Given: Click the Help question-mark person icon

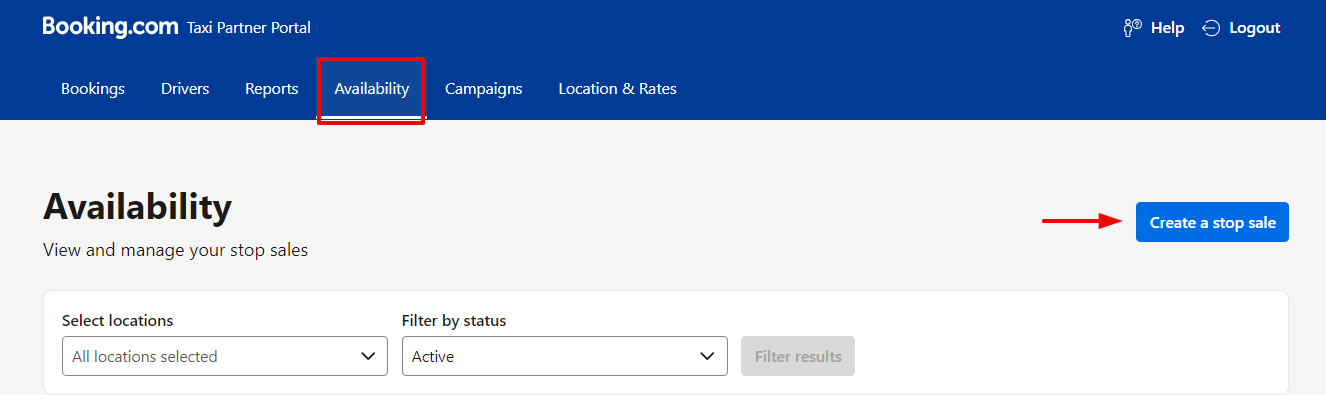Looking at the screenshot, I should click(1133, 28).
